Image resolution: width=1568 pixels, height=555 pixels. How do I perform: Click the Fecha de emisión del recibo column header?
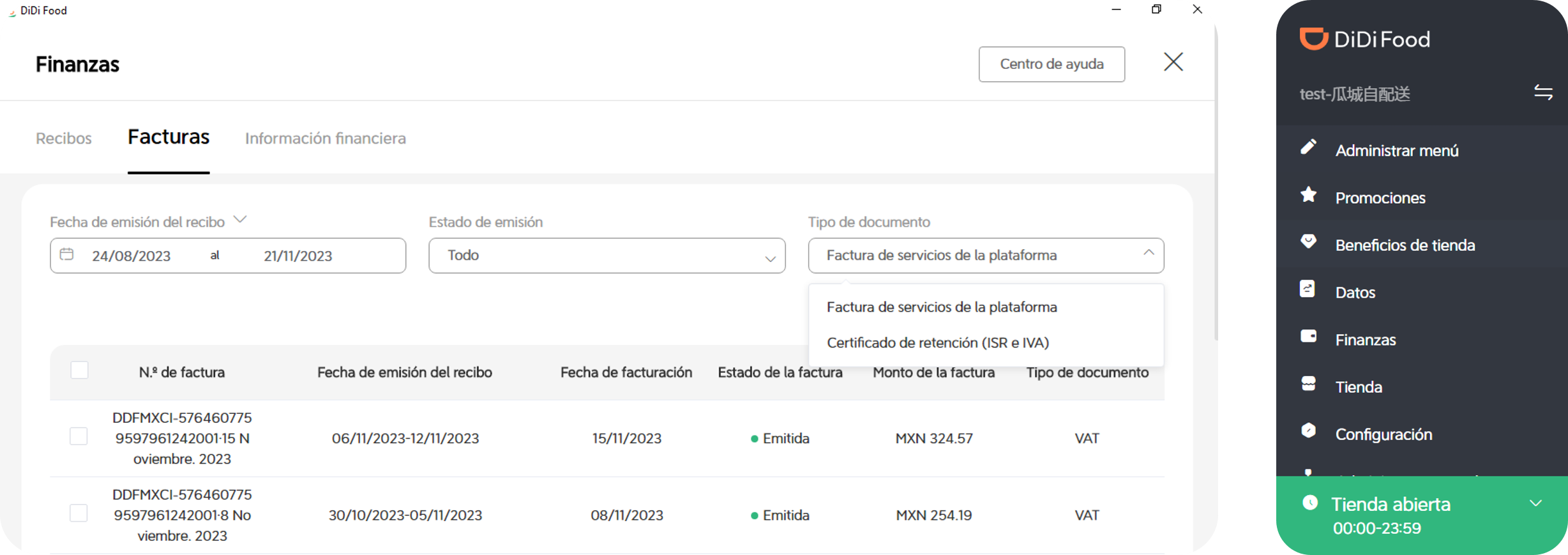(405, 372)
